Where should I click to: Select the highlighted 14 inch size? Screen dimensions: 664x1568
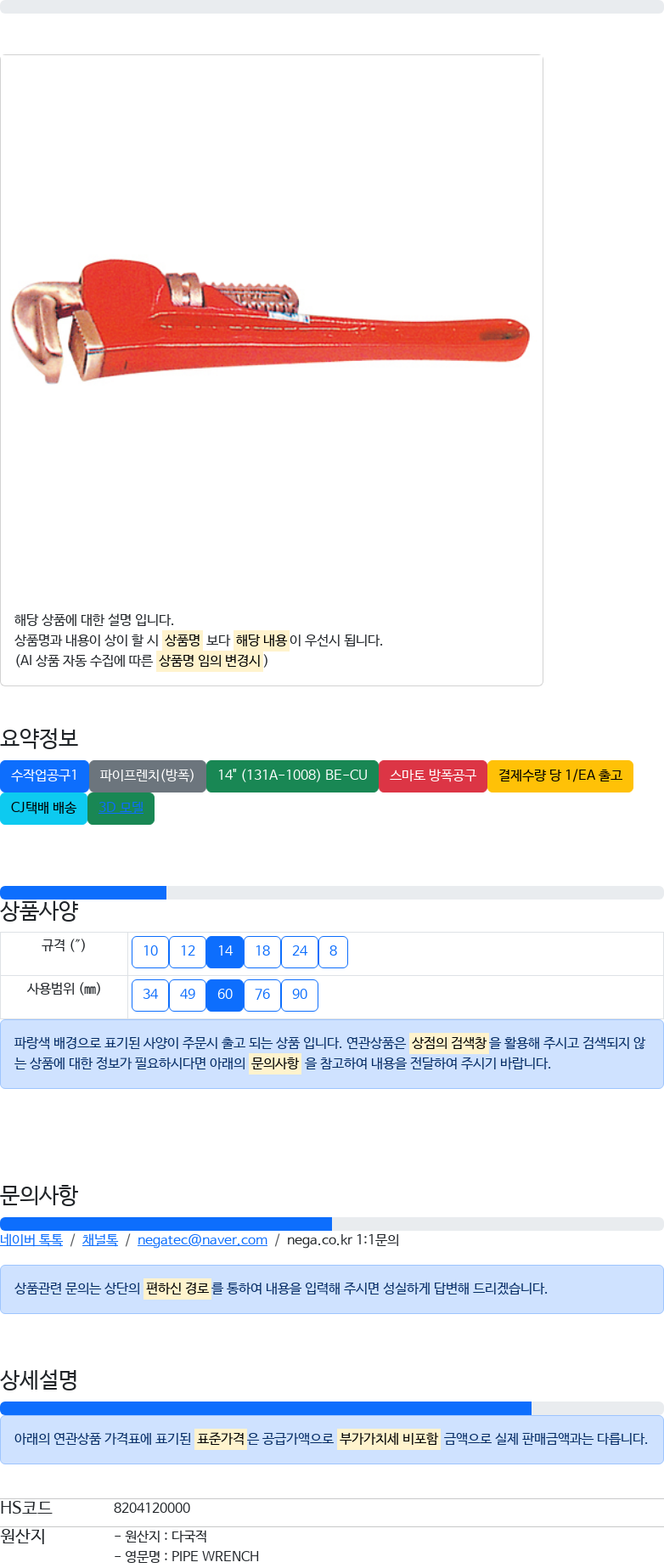point(225,951)
